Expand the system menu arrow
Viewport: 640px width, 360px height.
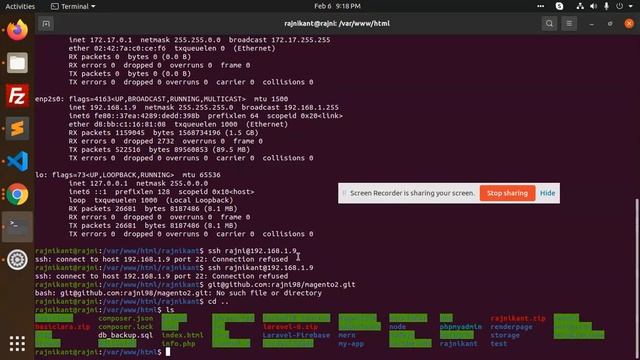631,6
